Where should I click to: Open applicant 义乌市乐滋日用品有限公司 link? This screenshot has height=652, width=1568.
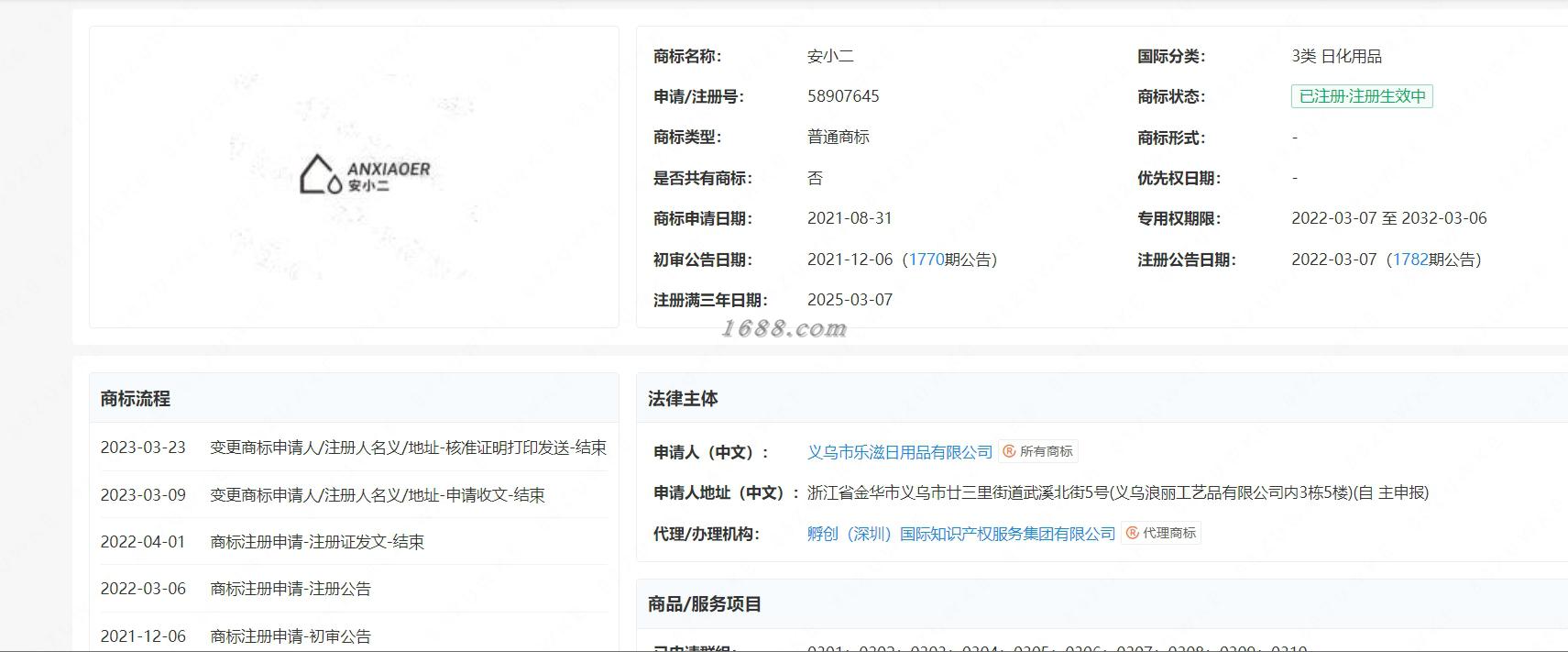tap(899, 452)
